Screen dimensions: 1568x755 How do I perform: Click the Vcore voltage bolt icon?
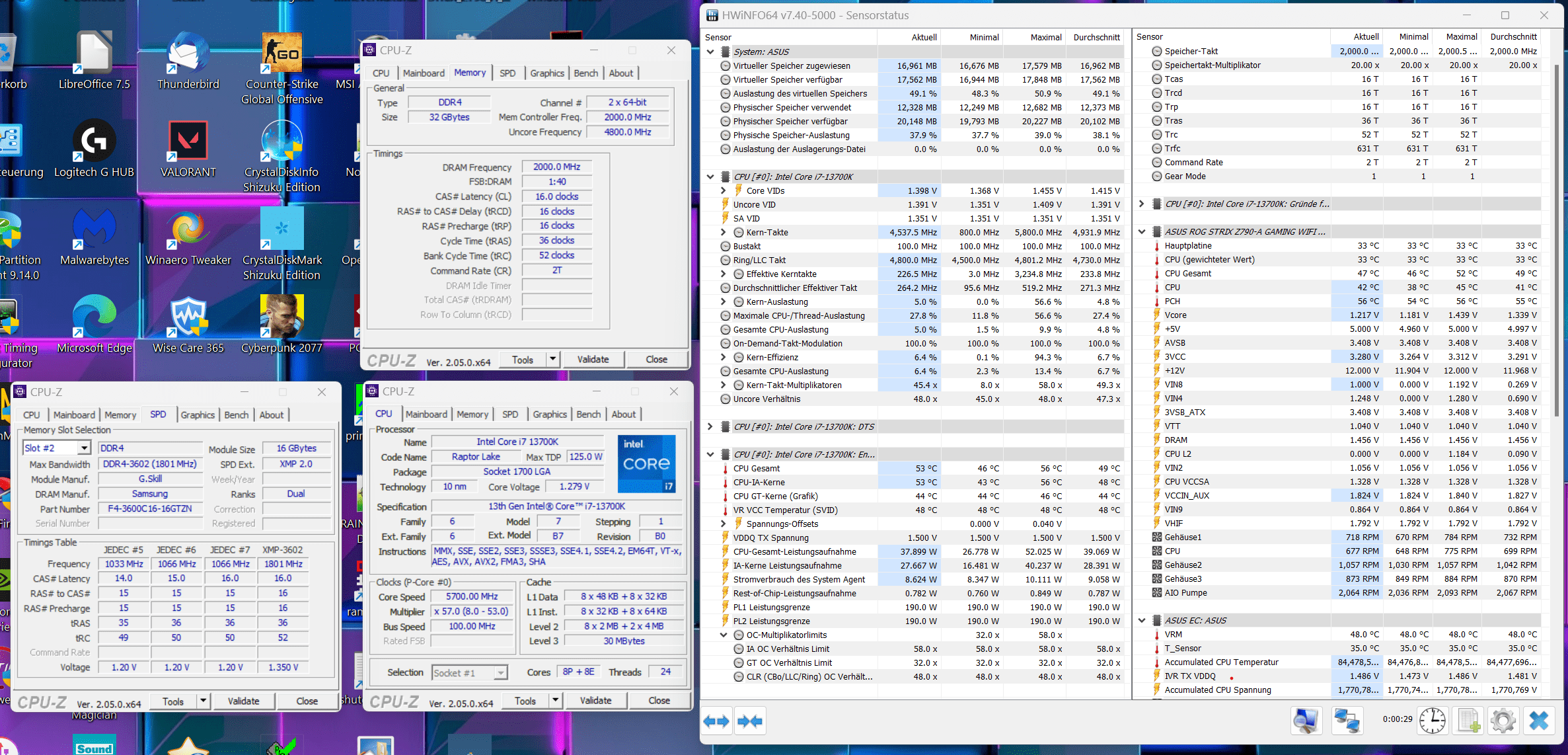(x=1157, y=315)
